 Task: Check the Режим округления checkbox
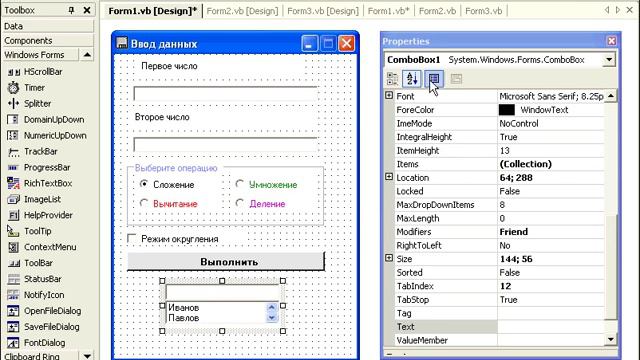(x=132, y=238)
